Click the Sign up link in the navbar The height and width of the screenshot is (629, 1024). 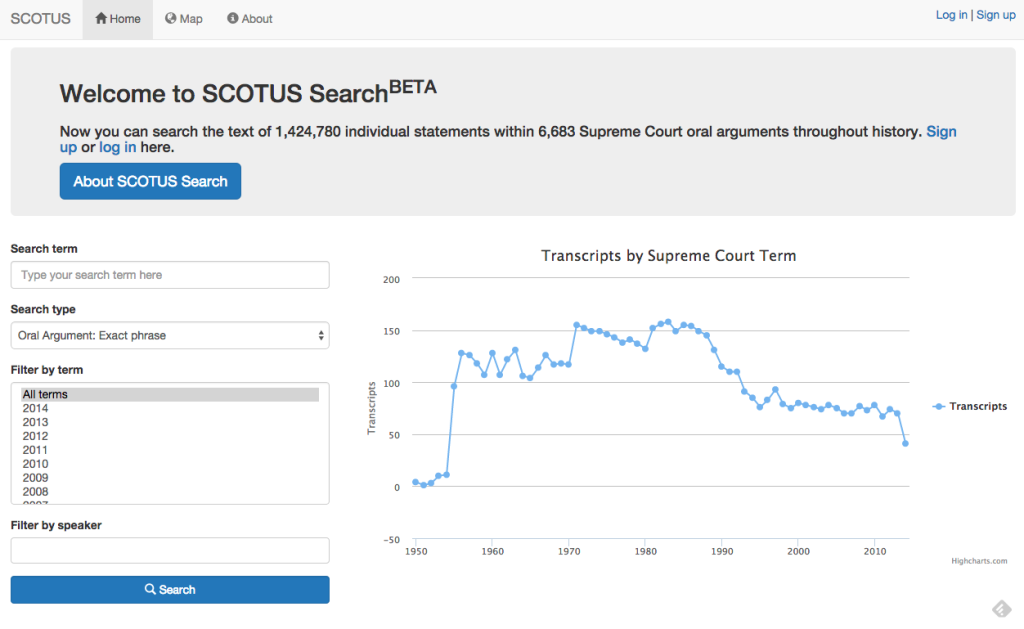point(996,15)
